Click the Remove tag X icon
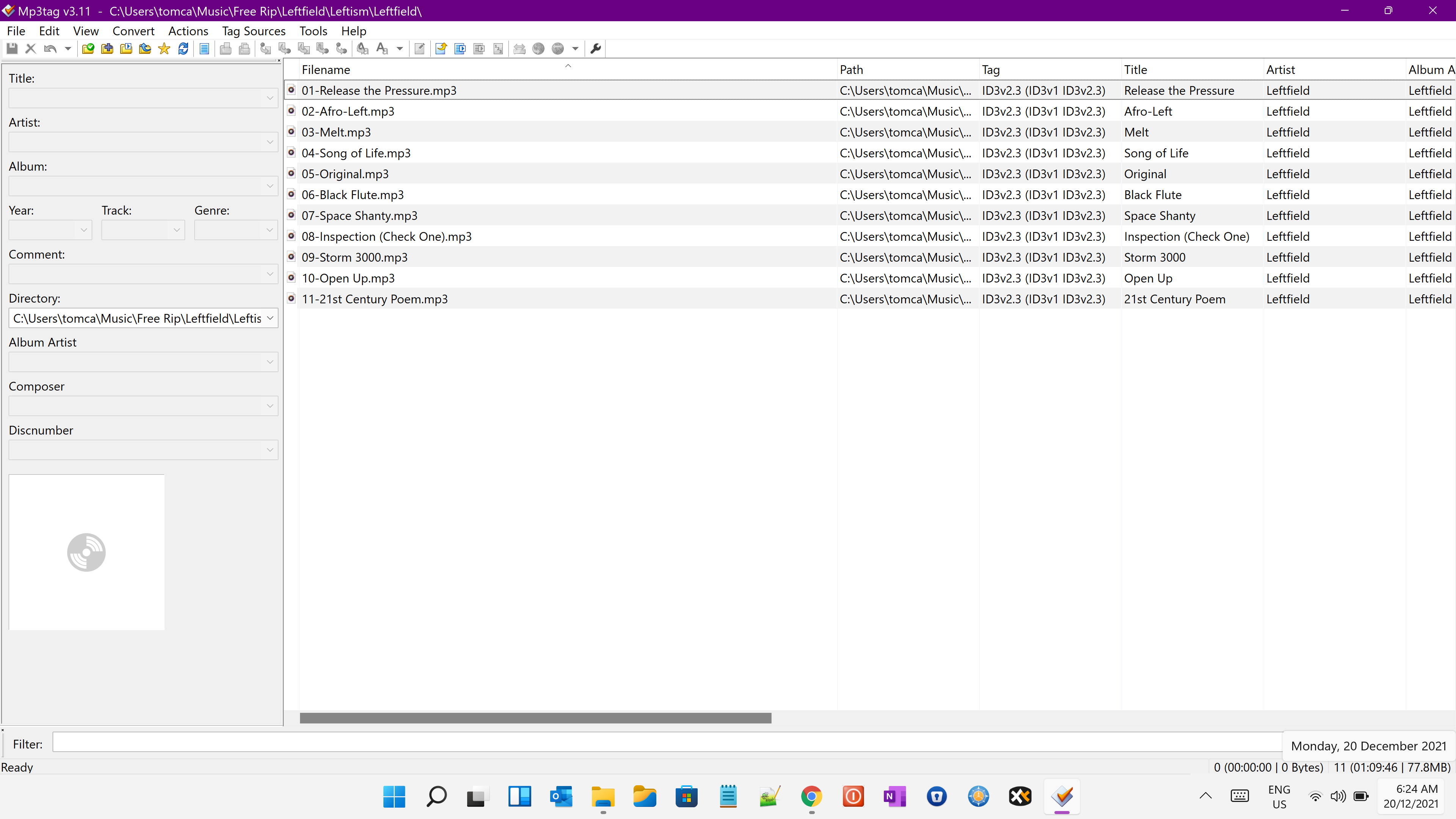The width and height of the screenshot is (1456, 819). (30, 49)
